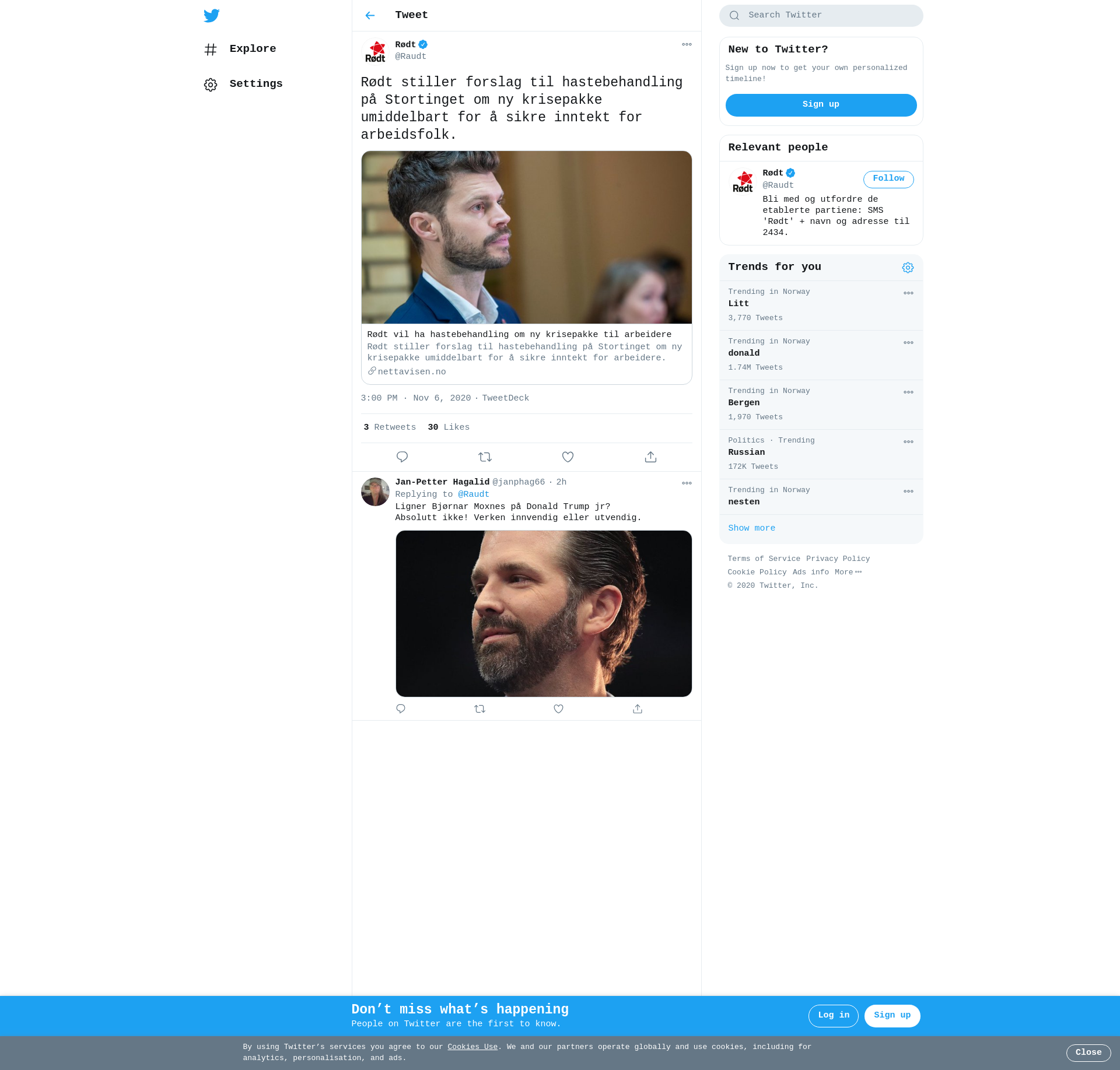This screenshot has height=1070, width=1120.
Task: Open Jan-Petter Hagalid's profile name
Action: (442, 482)
